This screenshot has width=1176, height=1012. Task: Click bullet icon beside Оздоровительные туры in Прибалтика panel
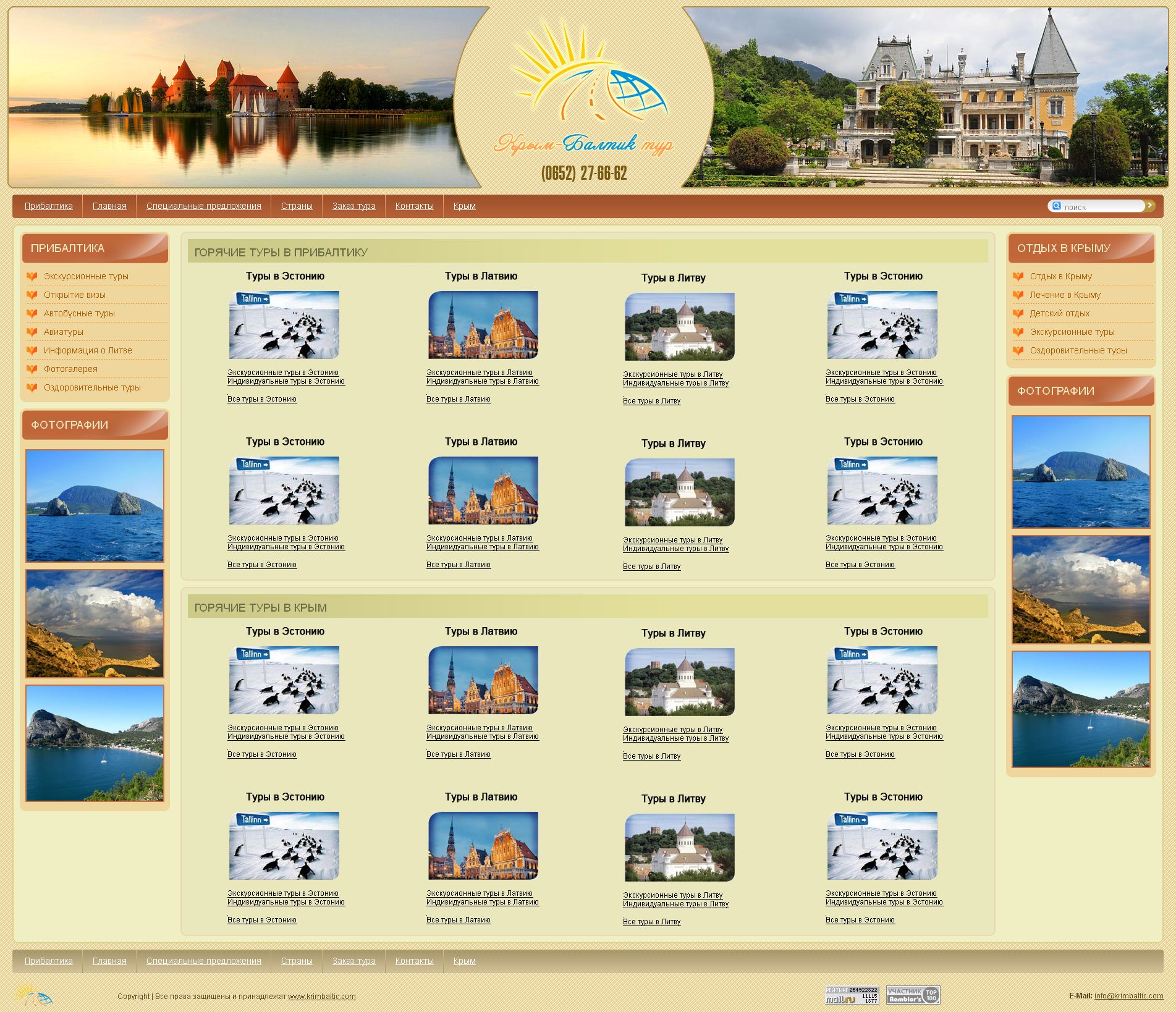[x=32, y=388]
